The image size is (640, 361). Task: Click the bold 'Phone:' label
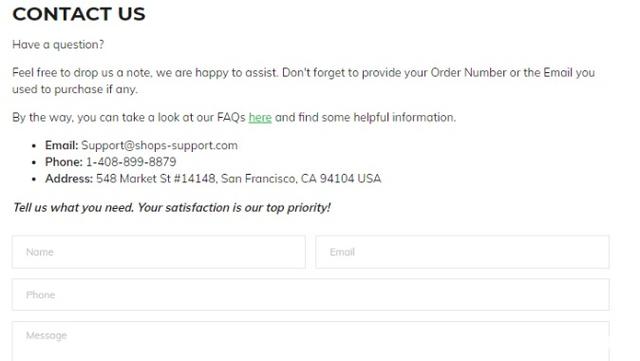pyautogui.click(x=64, y=162)
